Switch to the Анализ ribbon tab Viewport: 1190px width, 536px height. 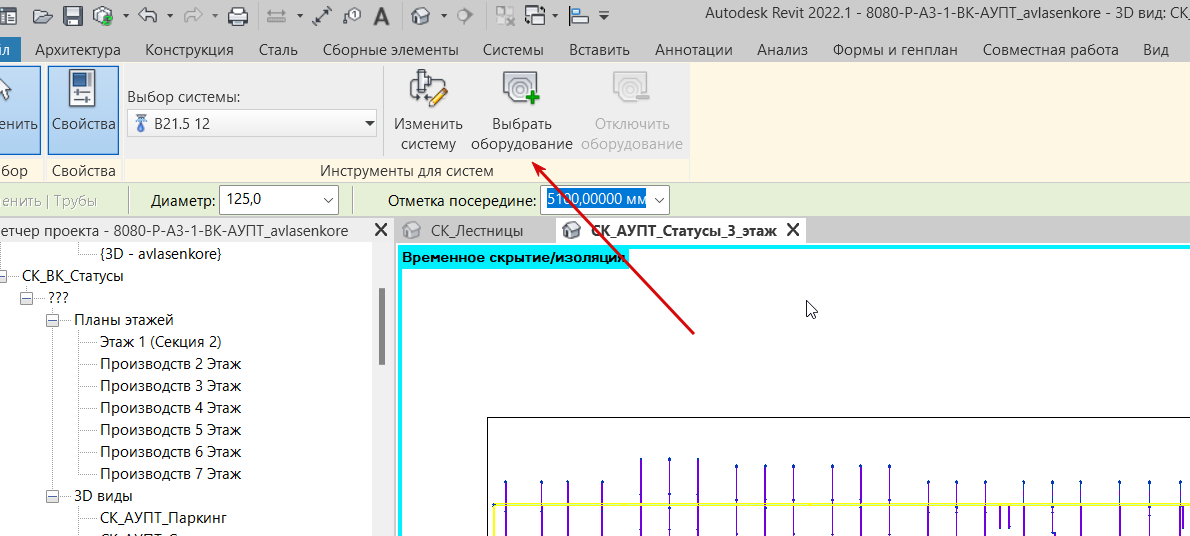pyautogui.click(x=782, y=50)
